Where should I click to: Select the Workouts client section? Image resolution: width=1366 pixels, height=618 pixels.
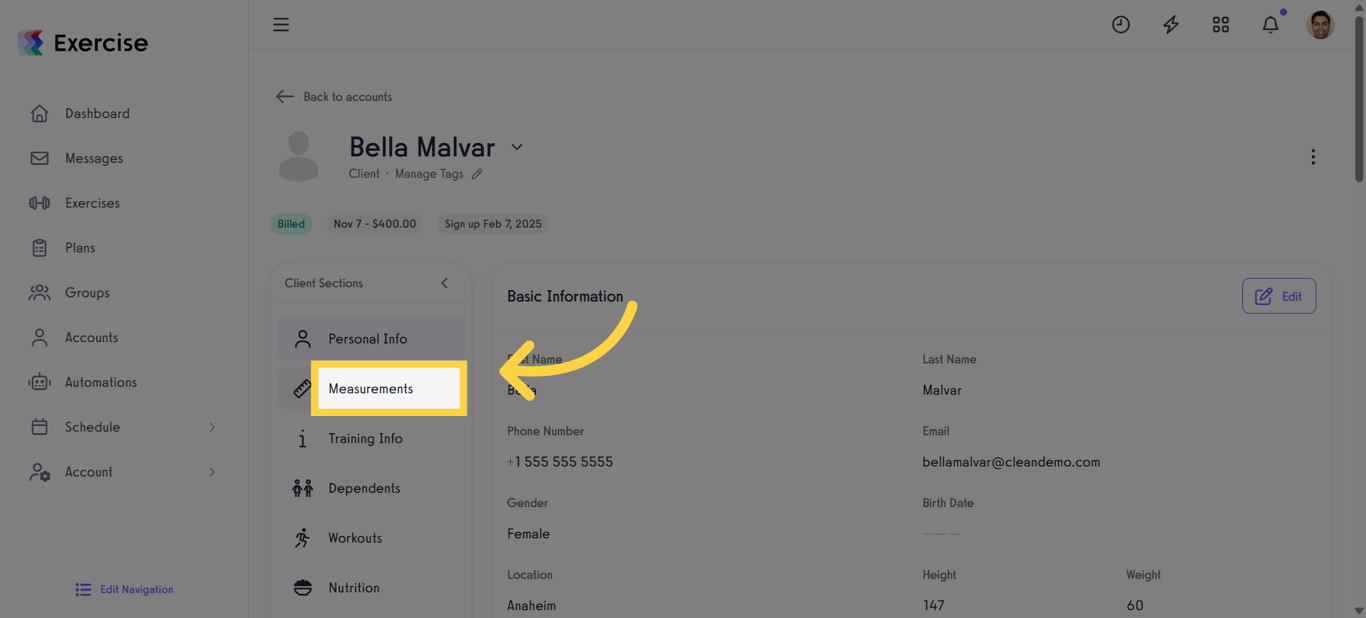371,538
